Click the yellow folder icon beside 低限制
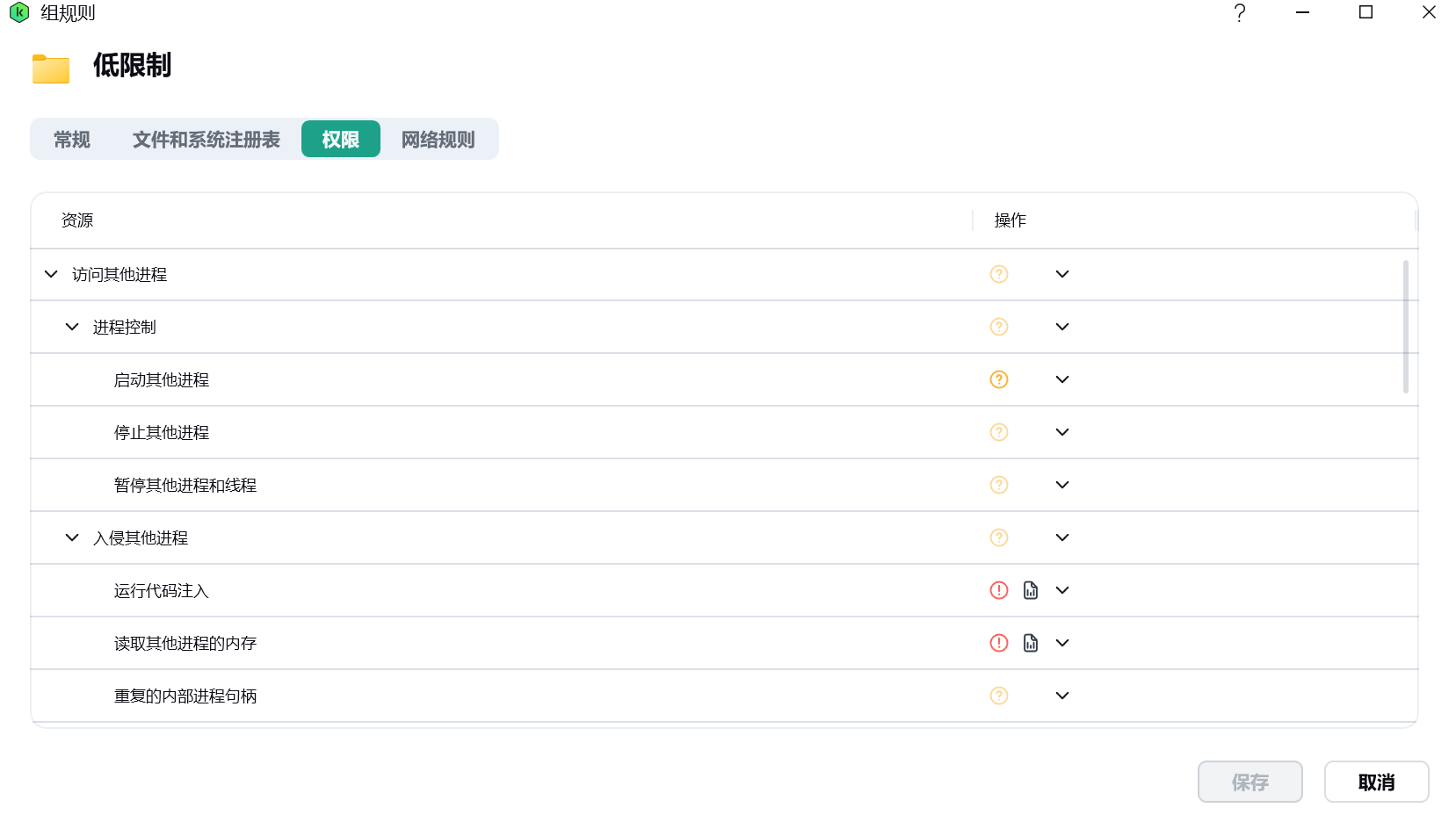This screenshot has width=1456, height=815. (51, 69)
